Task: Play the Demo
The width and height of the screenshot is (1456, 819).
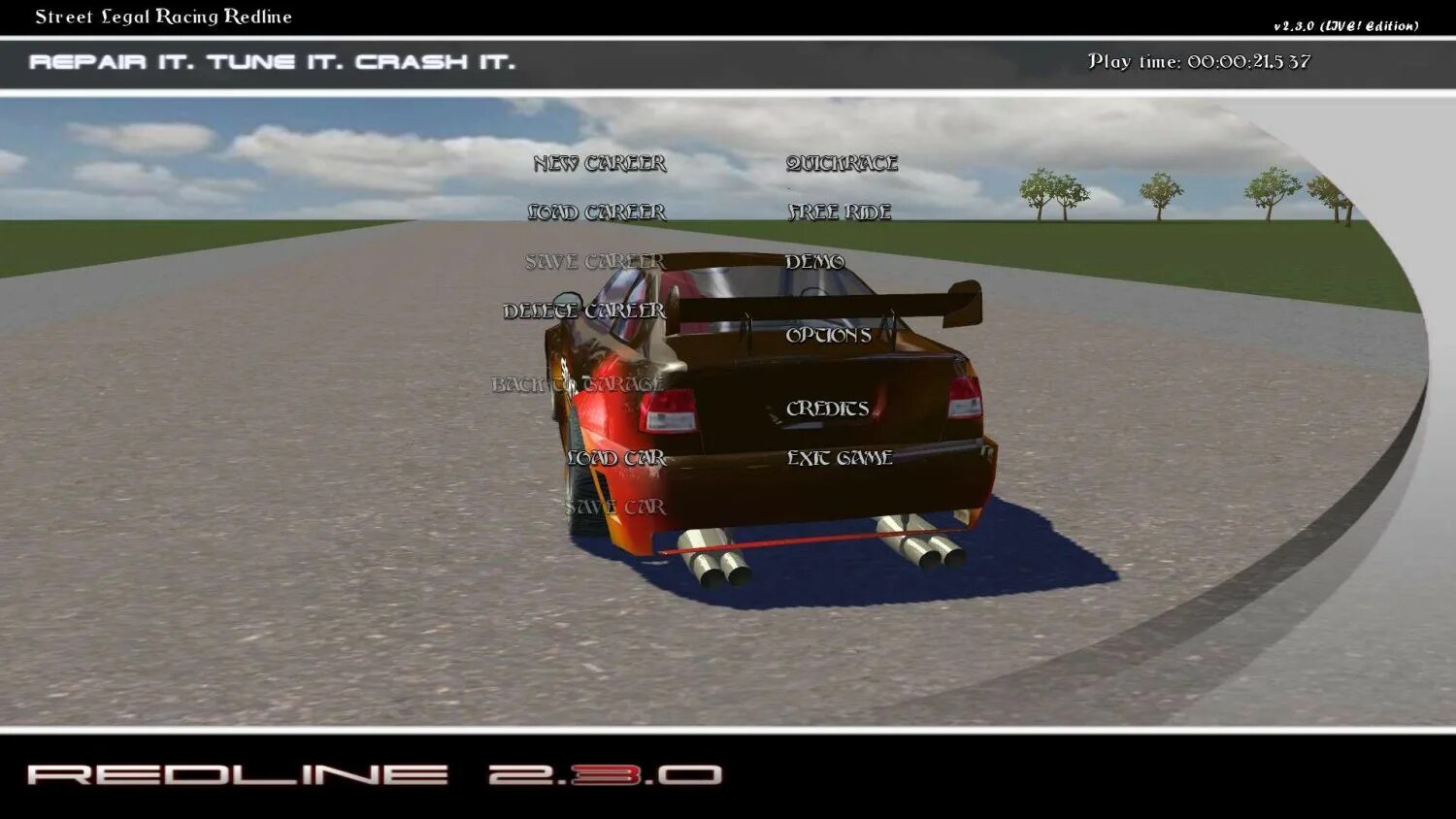Action: (x=814, y=261)
